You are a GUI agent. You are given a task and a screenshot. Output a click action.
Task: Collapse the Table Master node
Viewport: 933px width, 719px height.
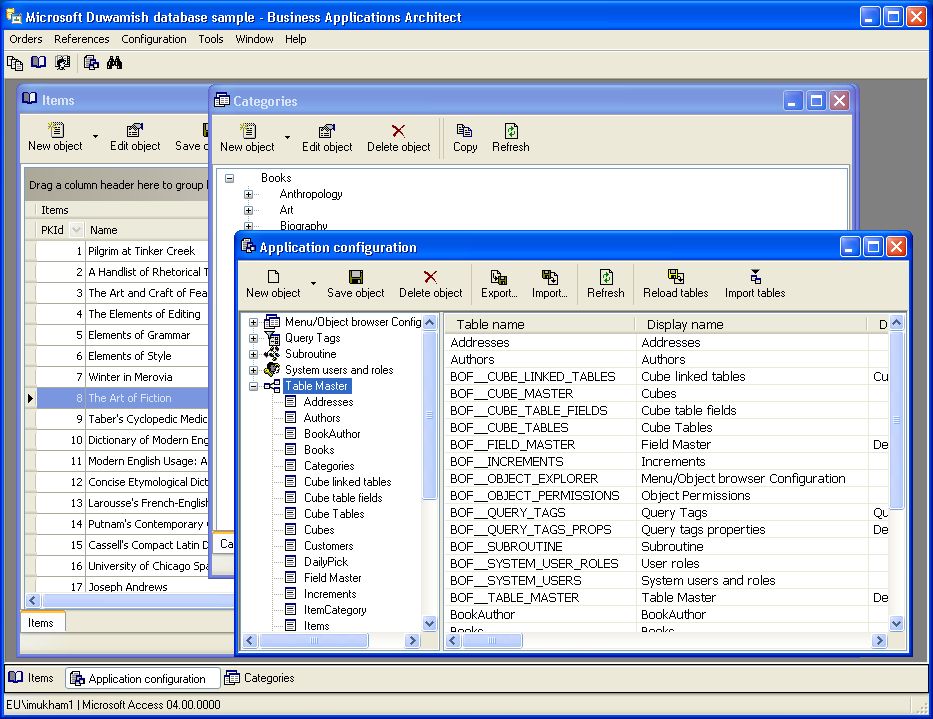(x=253, y=386)
